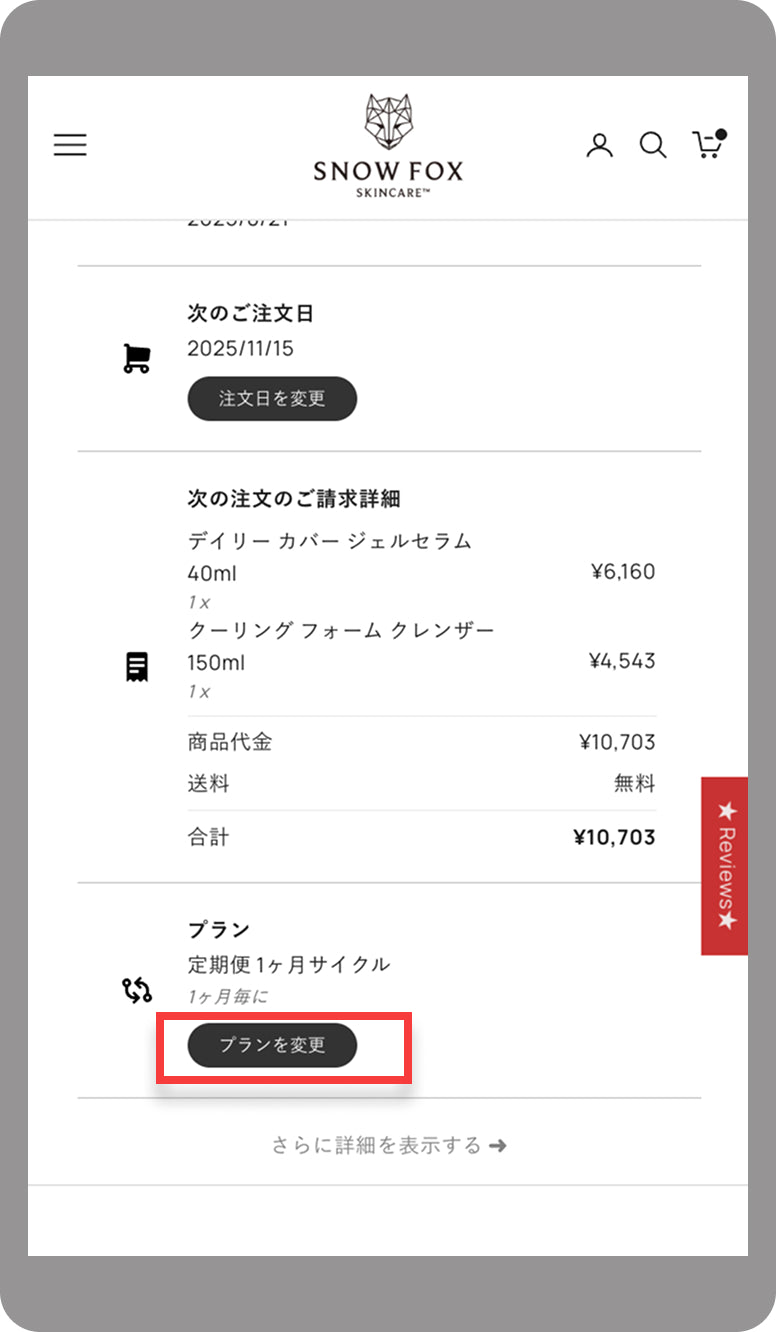The height and width of the screenshot is (1332, 776).
Task: Select the デイリー カバー ジェルセラム product name
Action: 329,542
